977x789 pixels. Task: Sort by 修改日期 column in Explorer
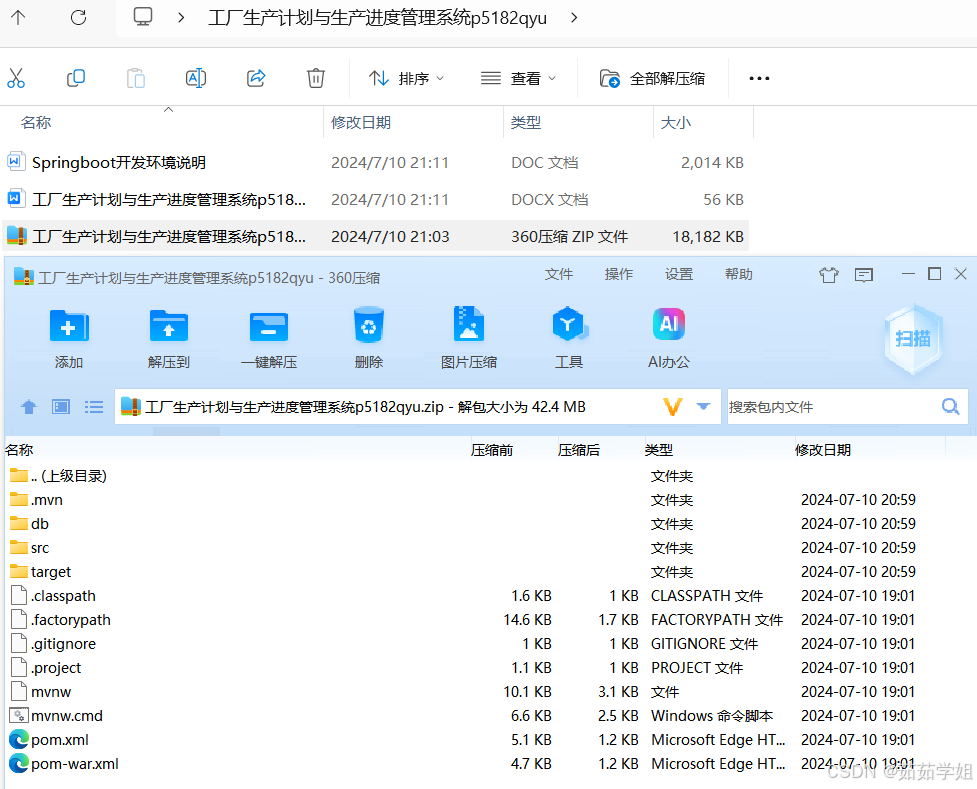[x=361, y=123]
